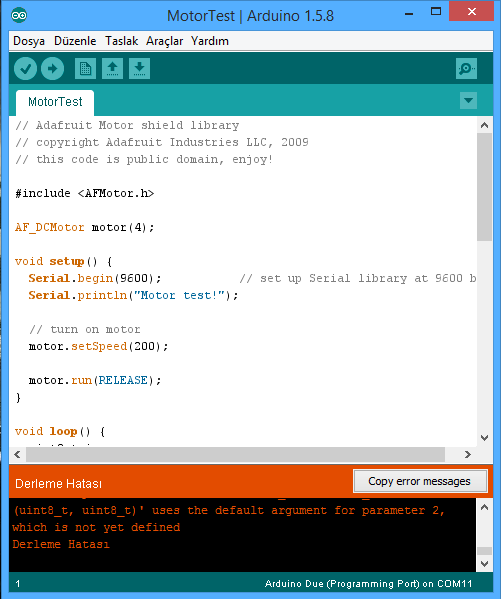Click 'Serial.begin(9600);' in the code
501x599 pixels.
point(95,278)
